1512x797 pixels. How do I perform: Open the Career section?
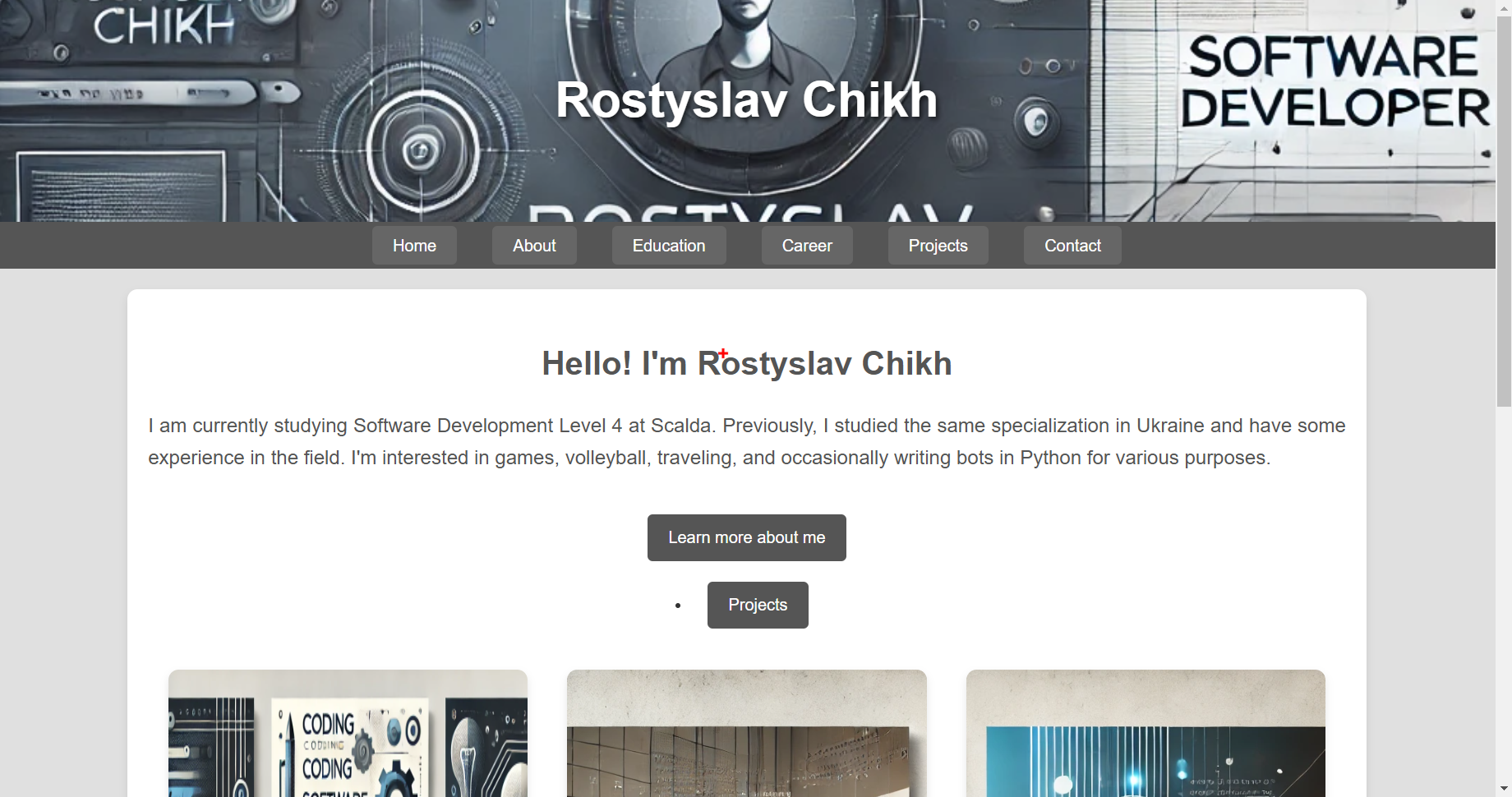[x=807, y=246]
